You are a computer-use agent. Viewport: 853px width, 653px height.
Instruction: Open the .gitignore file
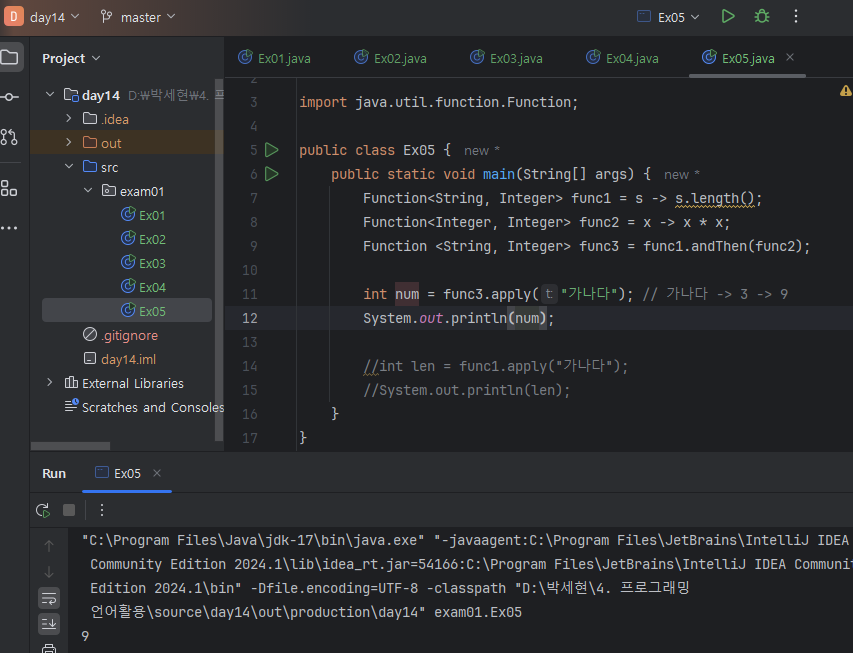click(120, 335)
